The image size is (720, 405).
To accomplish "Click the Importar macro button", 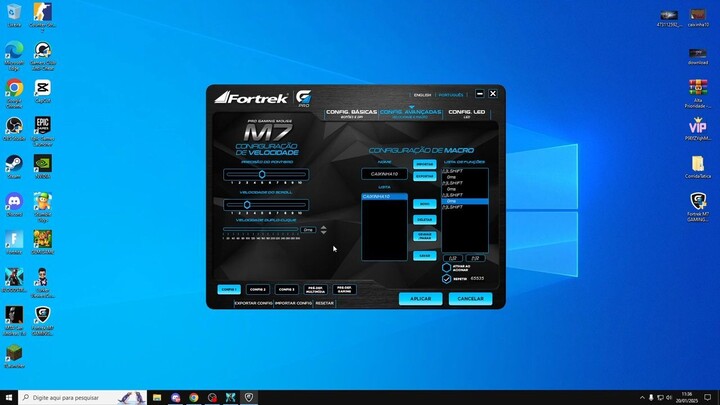I will (x=425, y=164).
